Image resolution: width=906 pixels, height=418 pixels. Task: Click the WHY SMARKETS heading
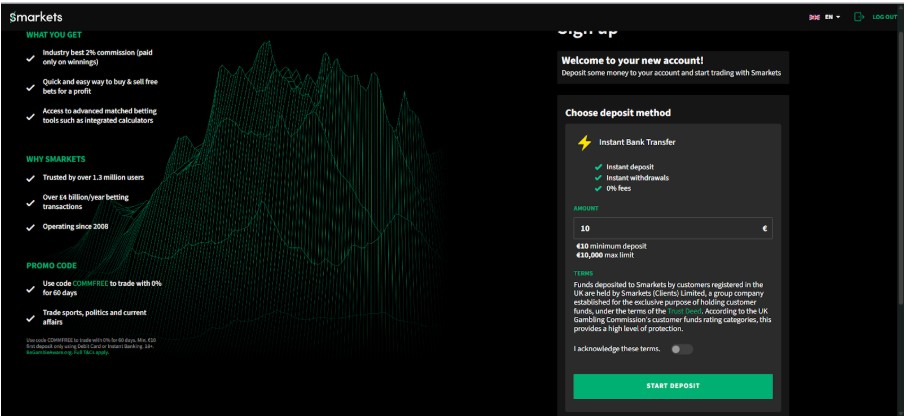(x=55, y=159)
